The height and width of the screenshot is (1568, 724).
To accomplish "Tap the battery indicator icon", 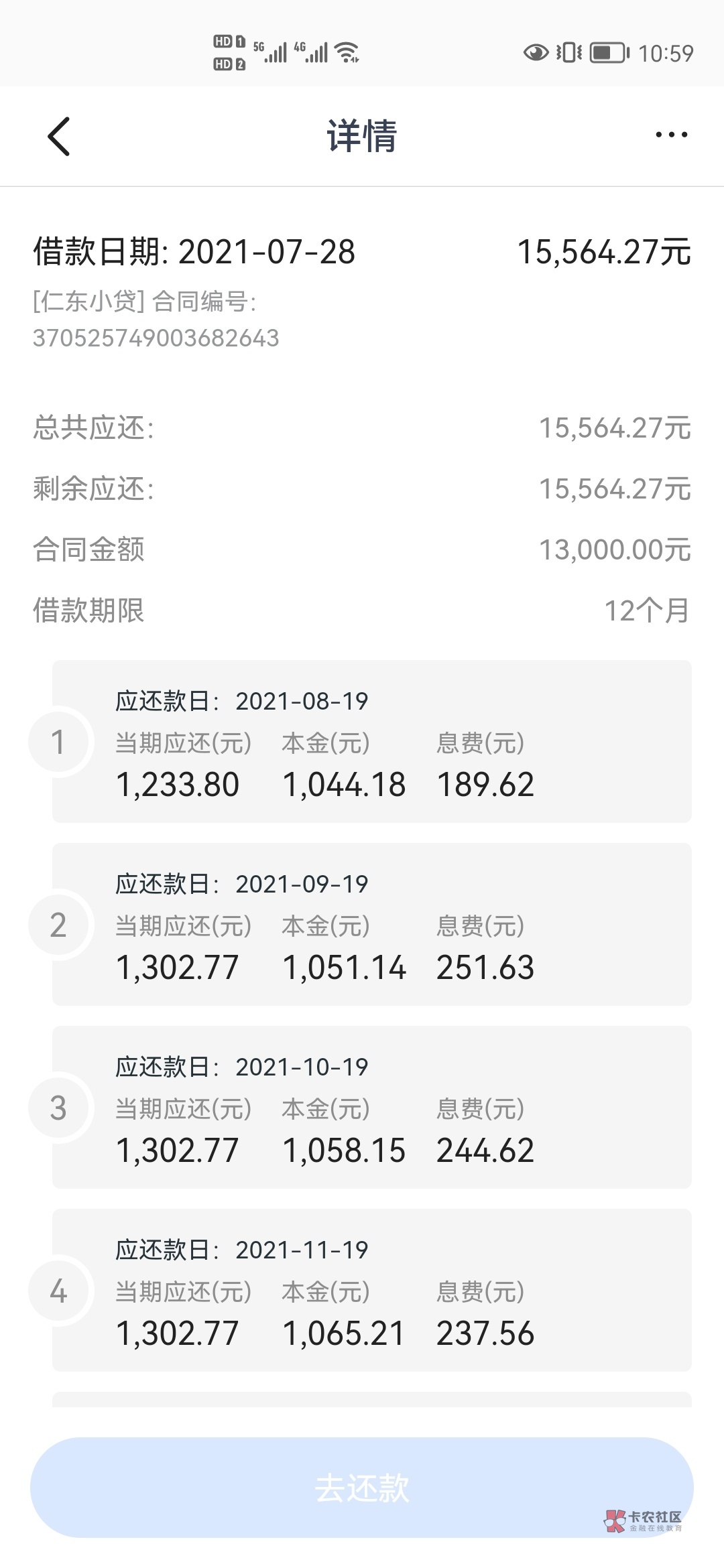I will (x=609, y=52).
